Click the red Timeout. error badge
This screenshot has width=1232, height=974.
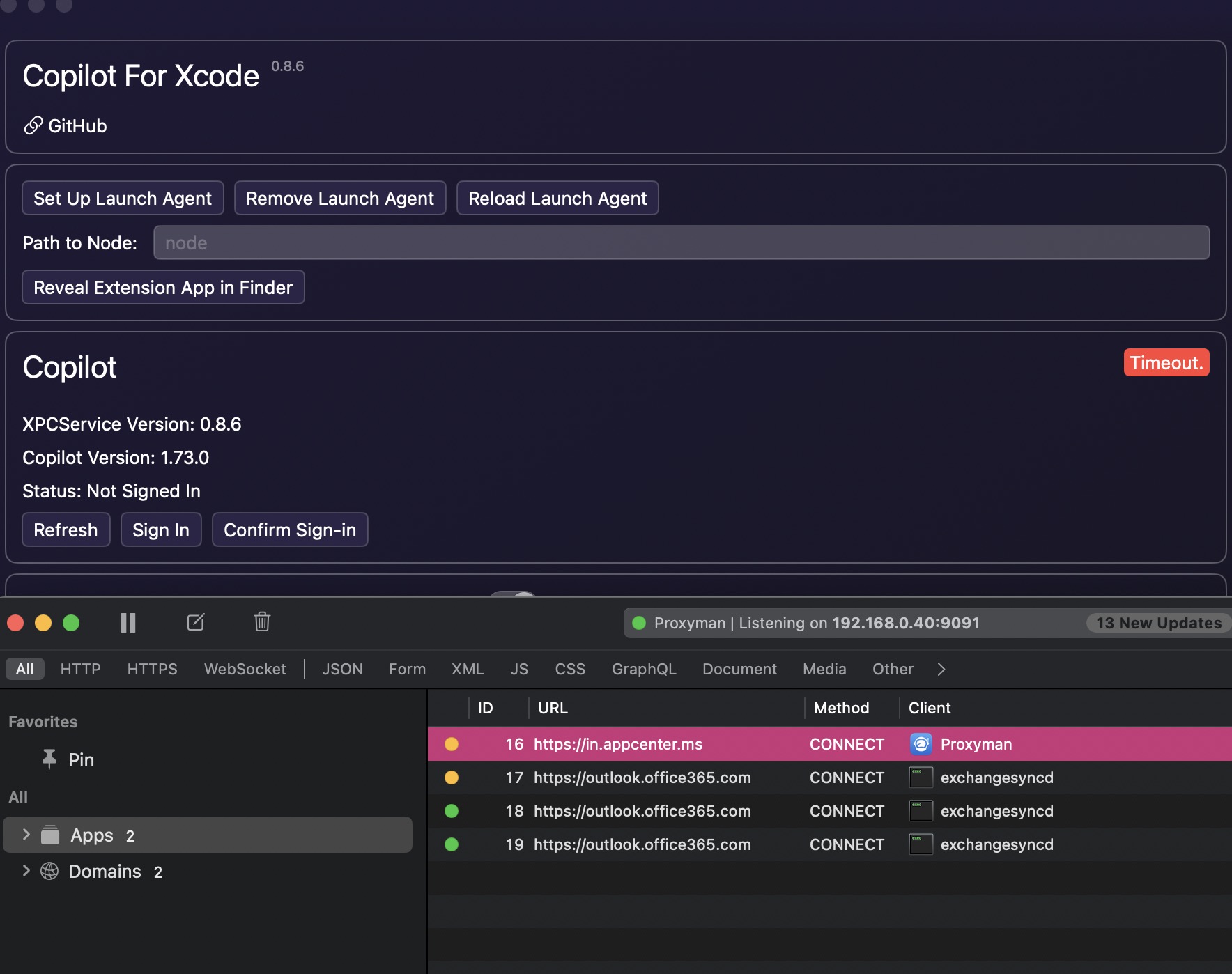(1166, 362)
